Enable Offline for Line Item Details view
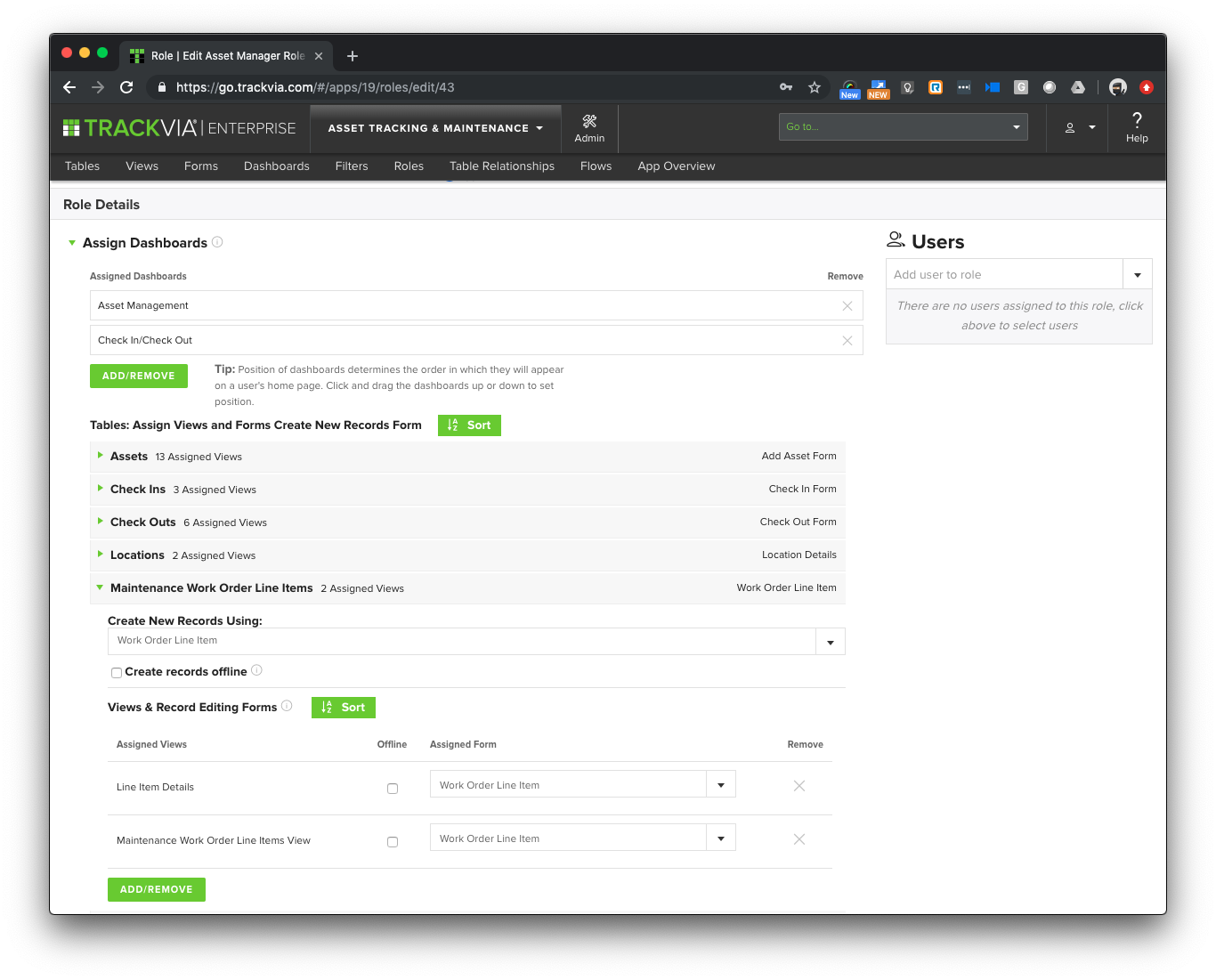The height and width of the screenshot is (980, 1216). coord(393,789)
